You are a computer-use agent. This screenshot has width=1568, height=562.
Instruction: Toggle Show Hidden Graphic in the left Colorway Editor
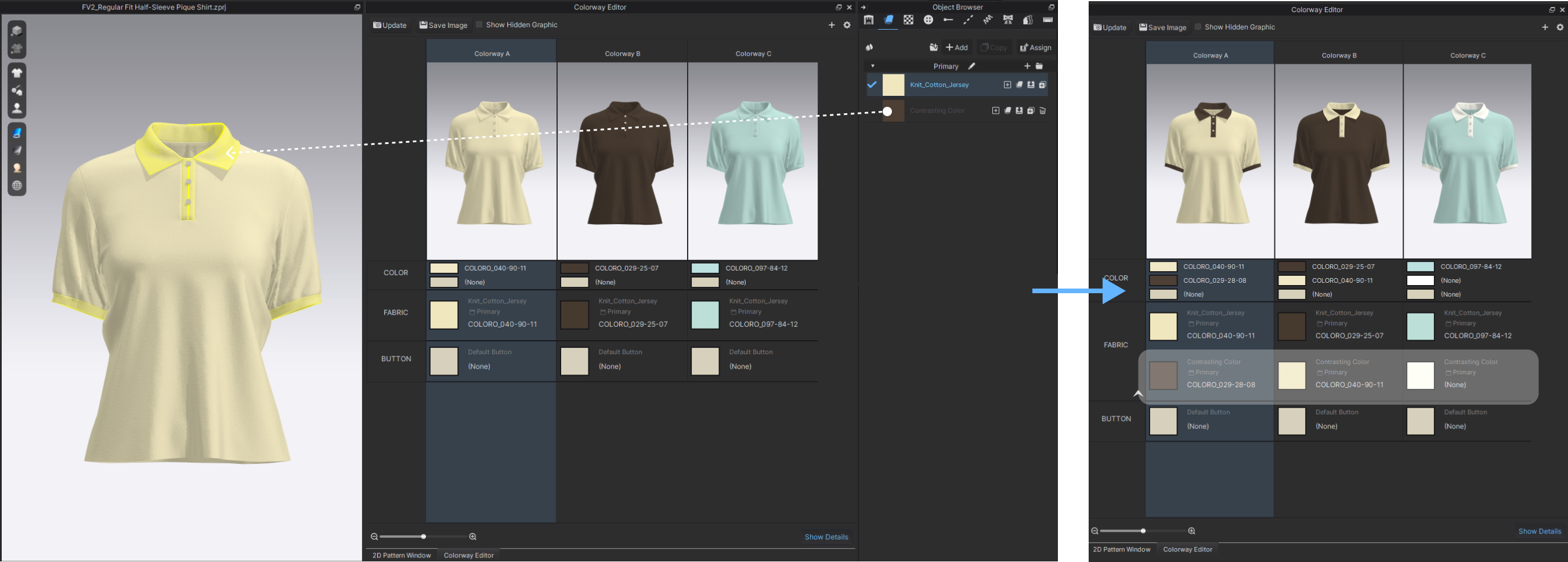point(479,25)
